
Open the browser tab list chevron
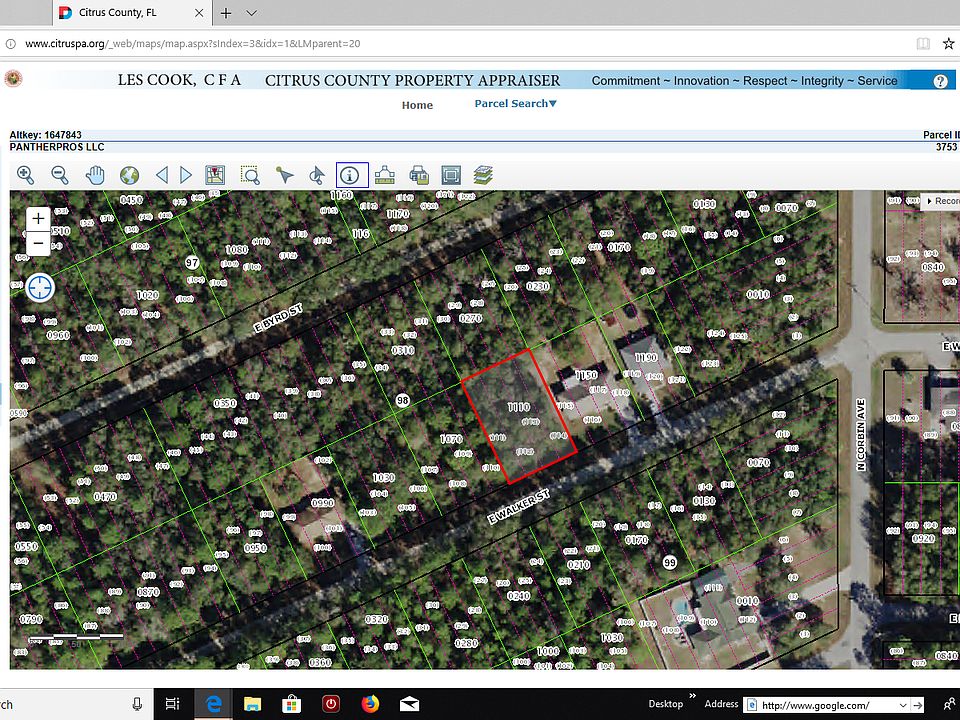pyautogui.click(x=251, y=13)
